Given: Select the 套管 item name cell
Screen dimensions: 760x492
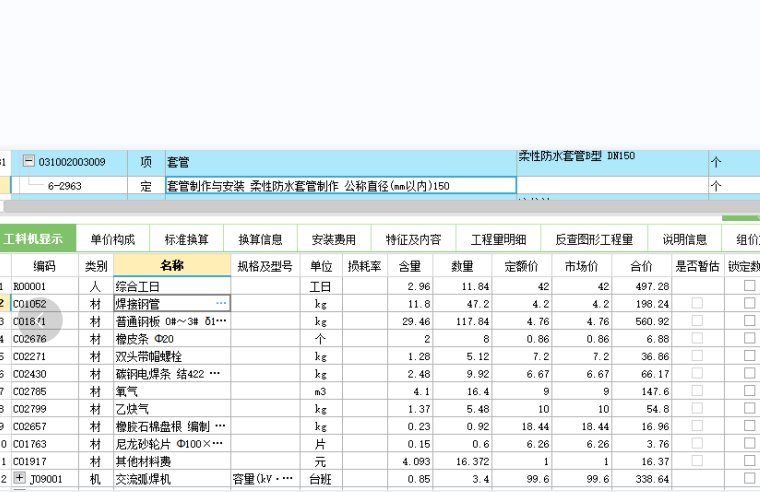Looking at the screenshot, I should click(x=341, y=162).
